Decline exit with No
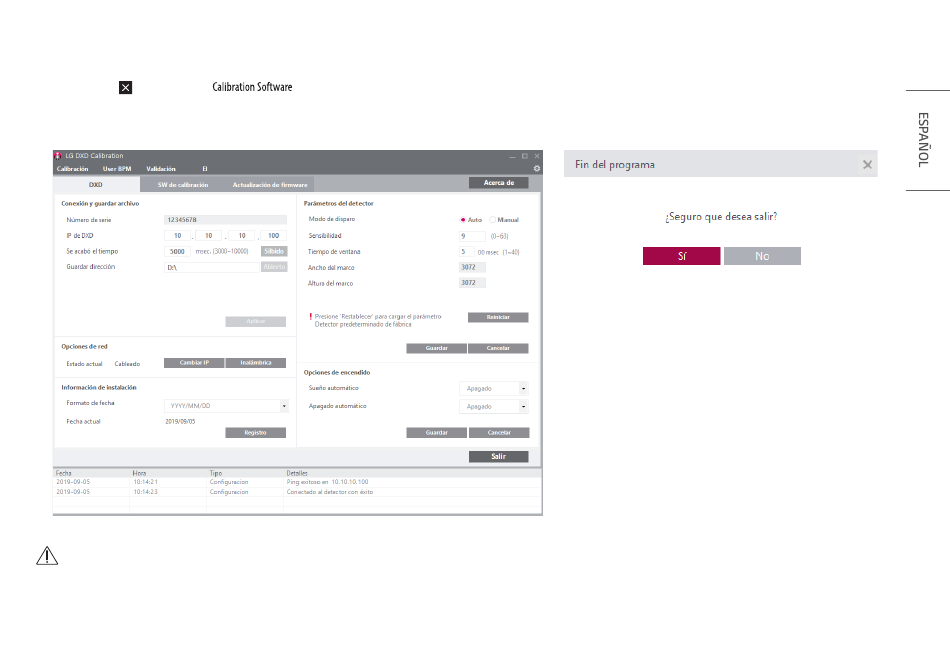 [762, 256]
